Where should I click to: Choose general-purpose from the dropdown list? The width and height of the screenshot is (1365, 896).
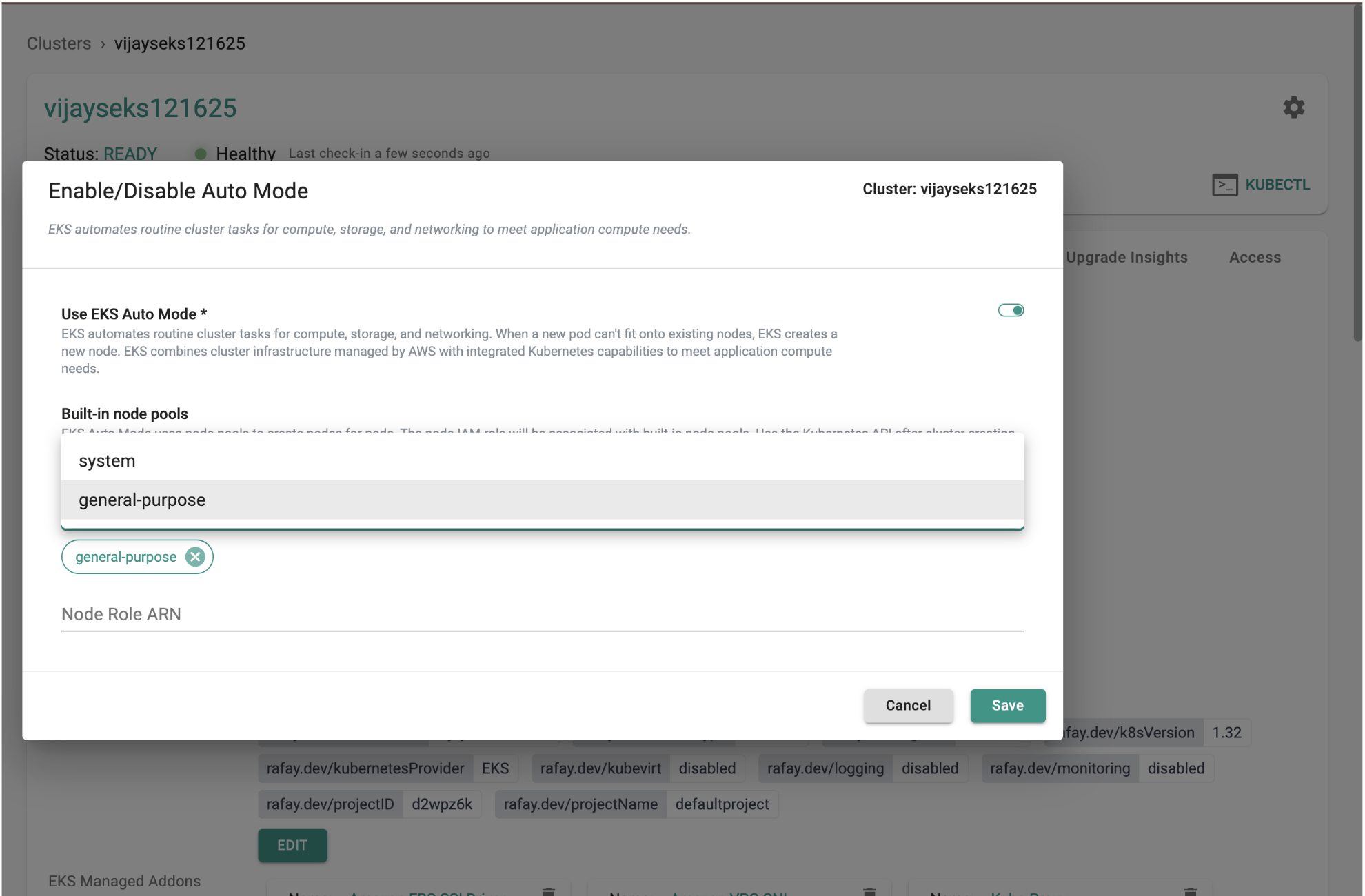tap(142, 500)
